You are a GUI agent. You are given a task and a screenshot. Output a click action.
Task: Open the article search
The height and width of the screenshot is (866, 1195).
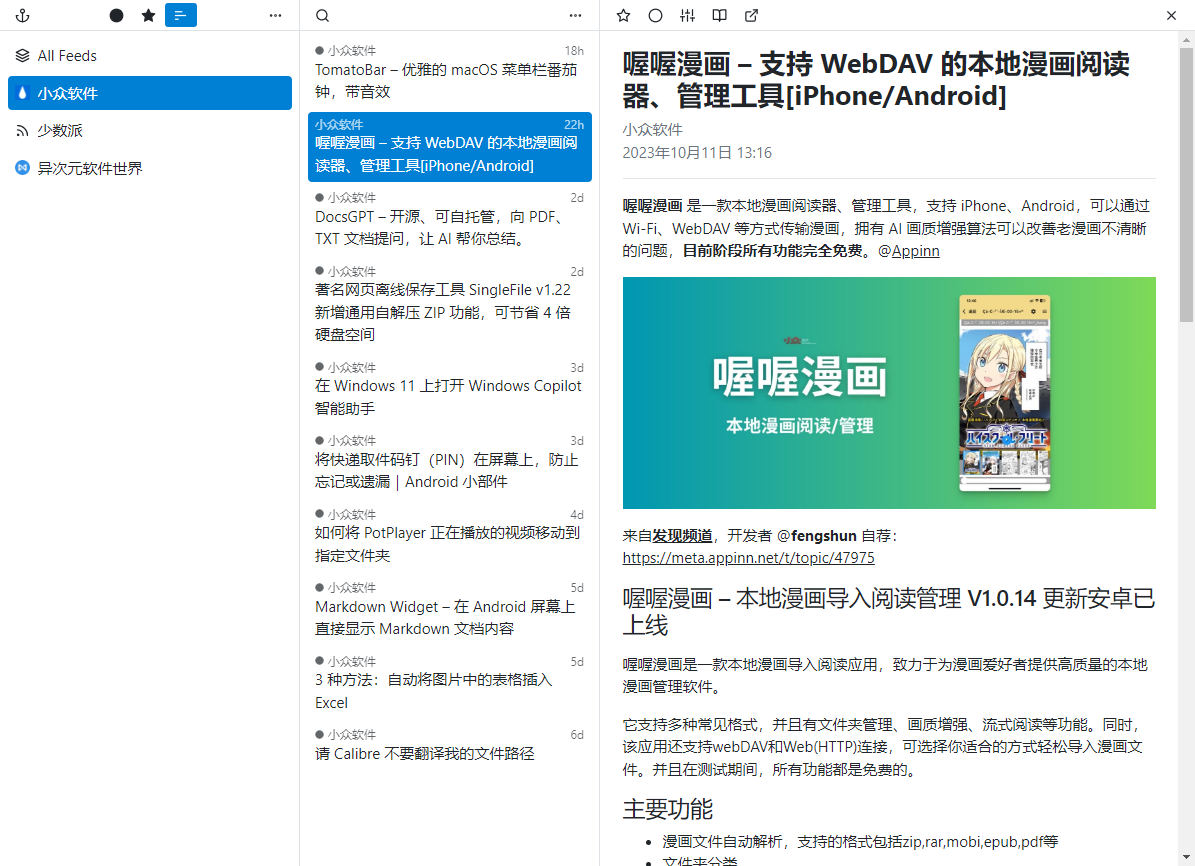pos(323,15)
